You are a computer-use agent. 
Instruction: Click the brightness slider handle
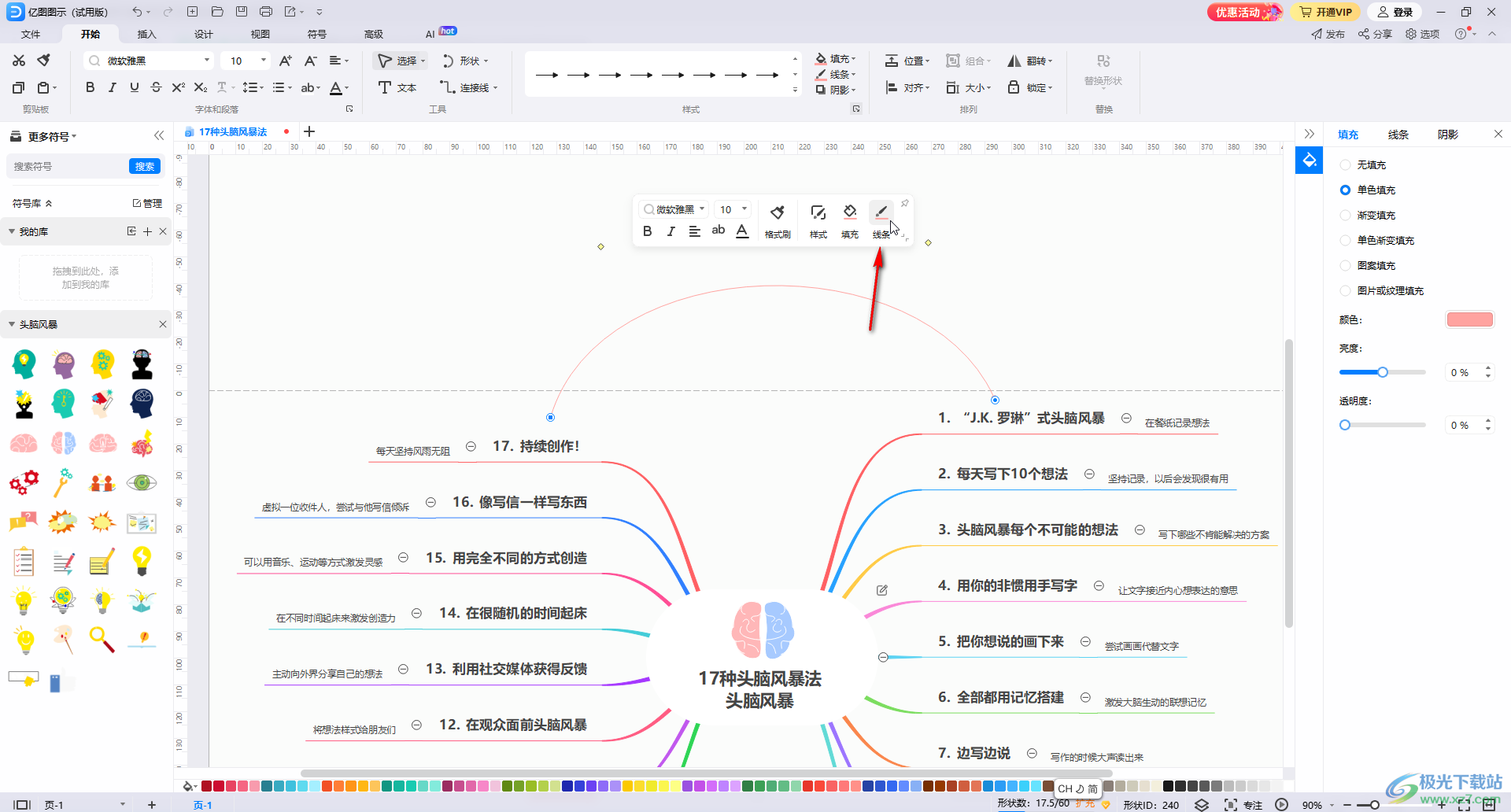point(1382,372)
